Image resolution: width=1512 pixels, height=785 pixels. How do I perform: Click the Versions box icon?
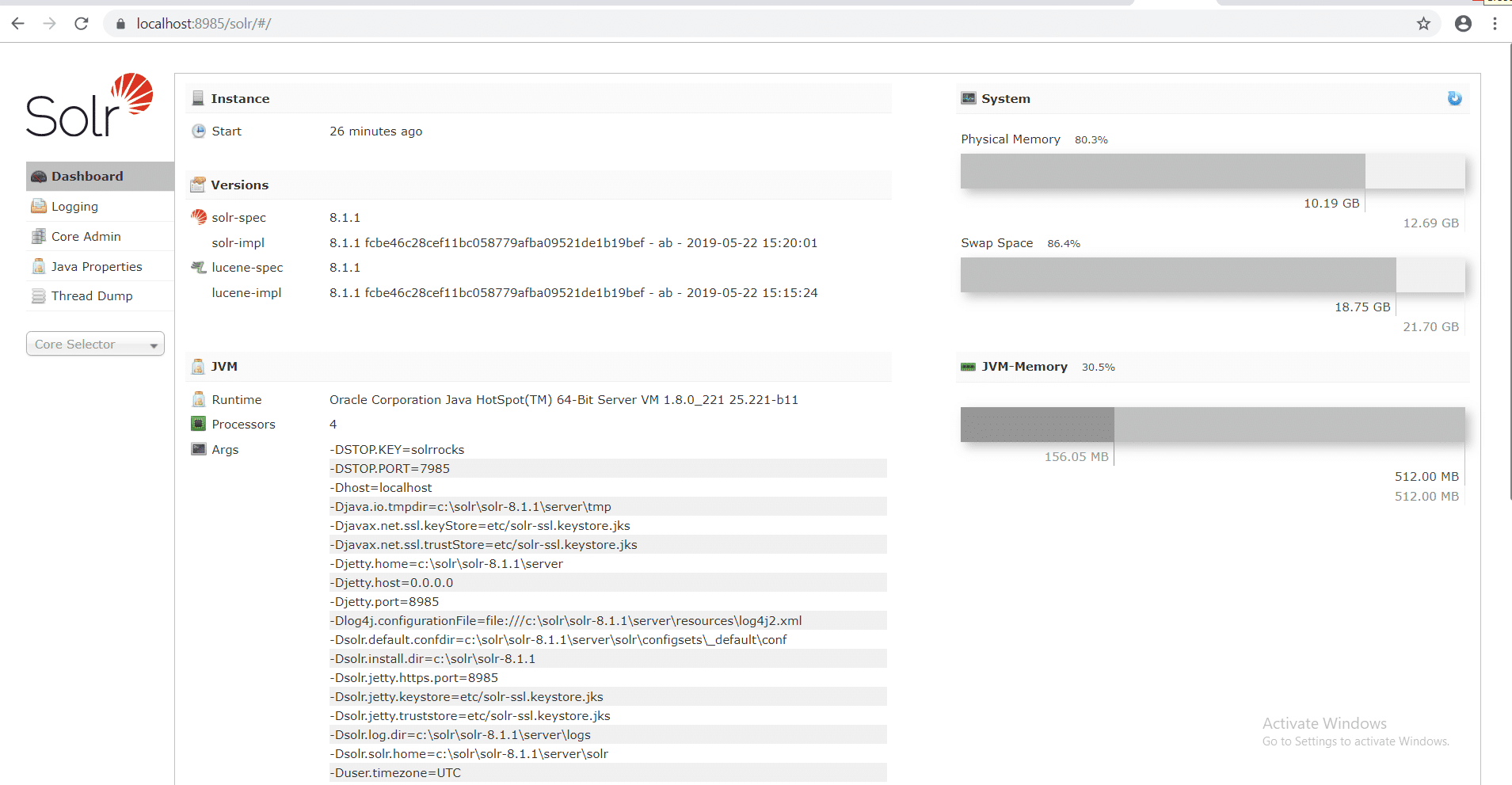[198, 185]
